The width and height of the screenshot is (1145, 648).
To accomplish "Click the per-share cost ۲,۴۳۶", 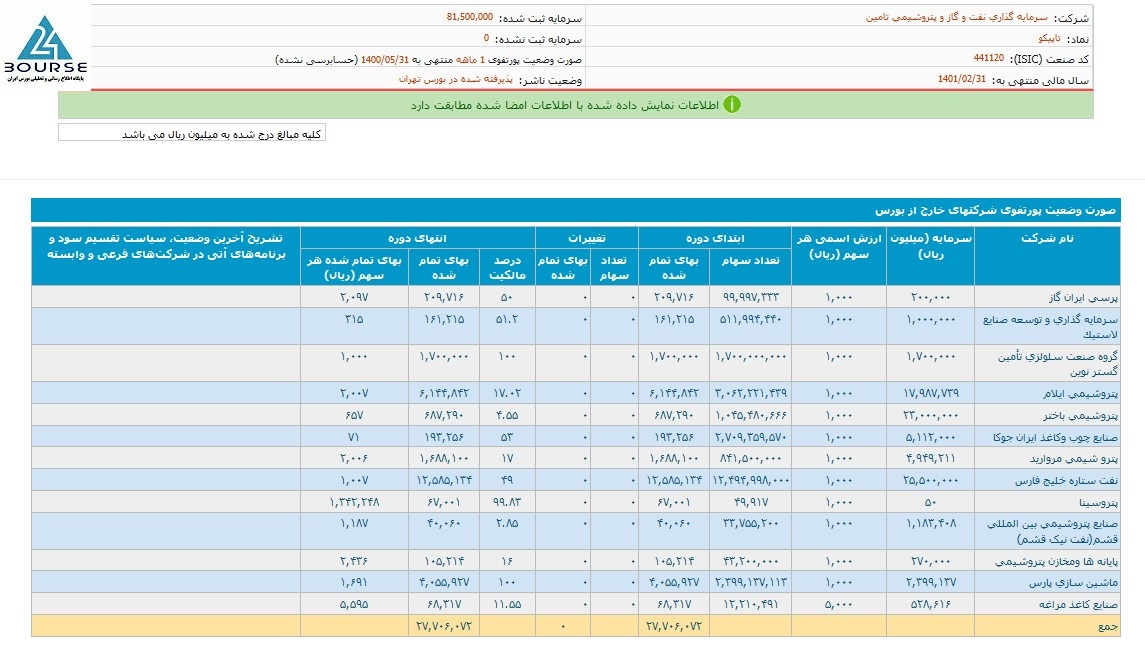I will pos(354,560).
